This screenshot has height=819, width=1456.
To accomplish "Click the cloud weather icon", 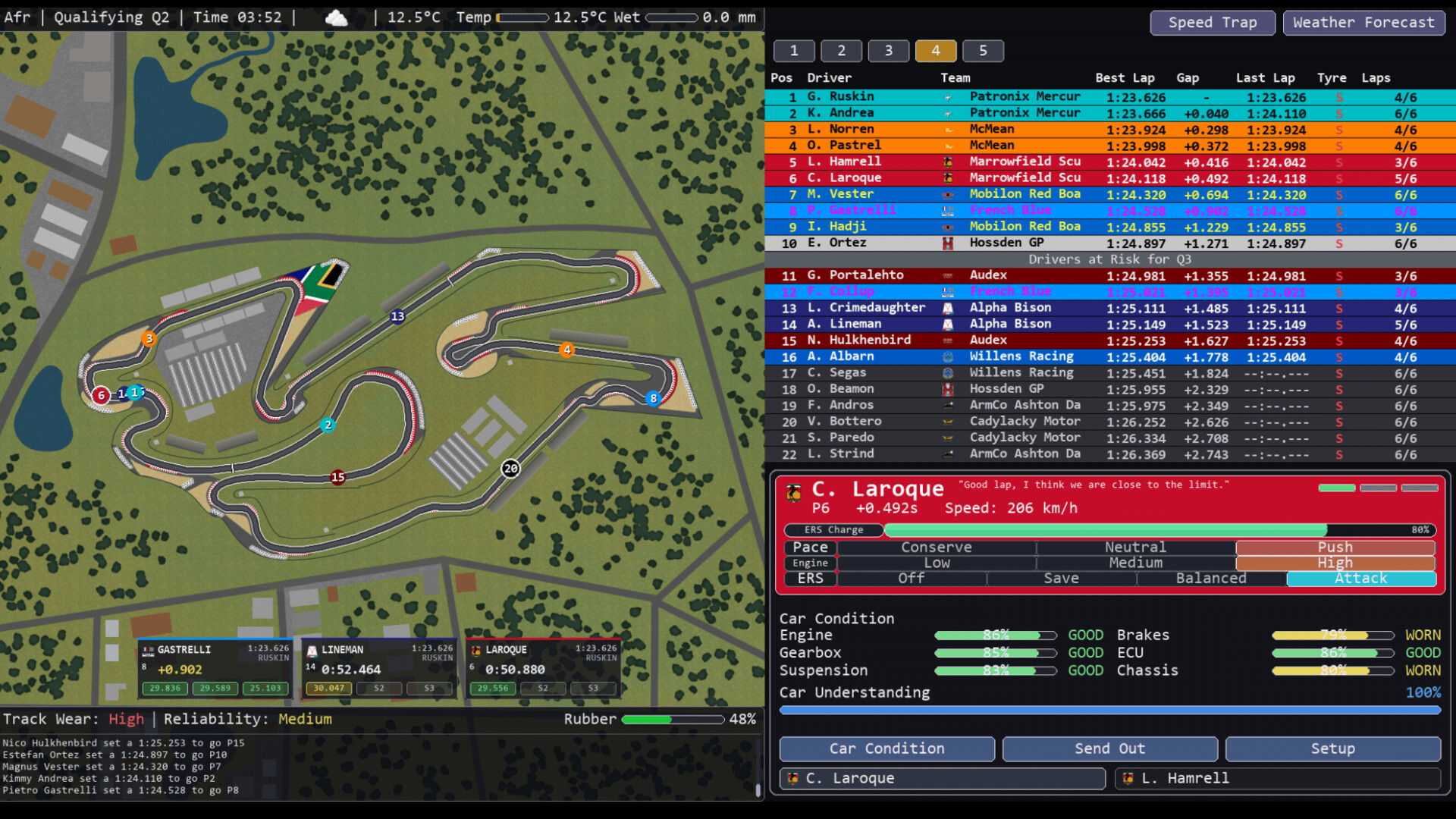I will [336, 18].
